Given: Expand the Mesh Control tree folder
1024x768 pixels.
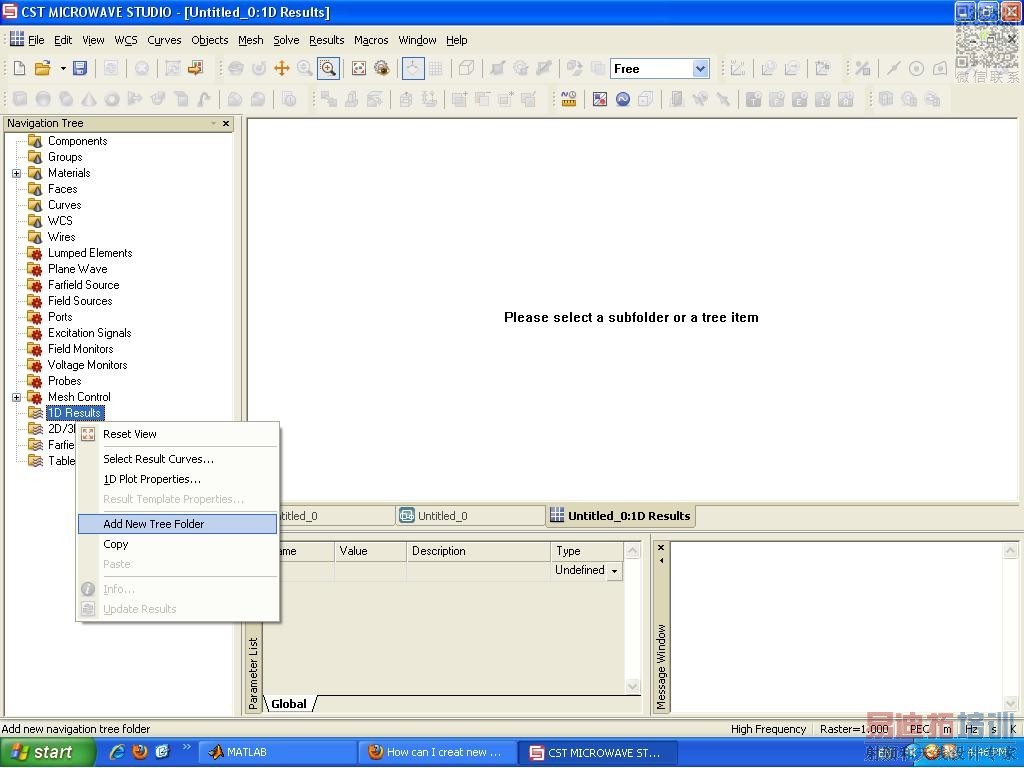Looking at the screenshot, I should pos(16,397).
